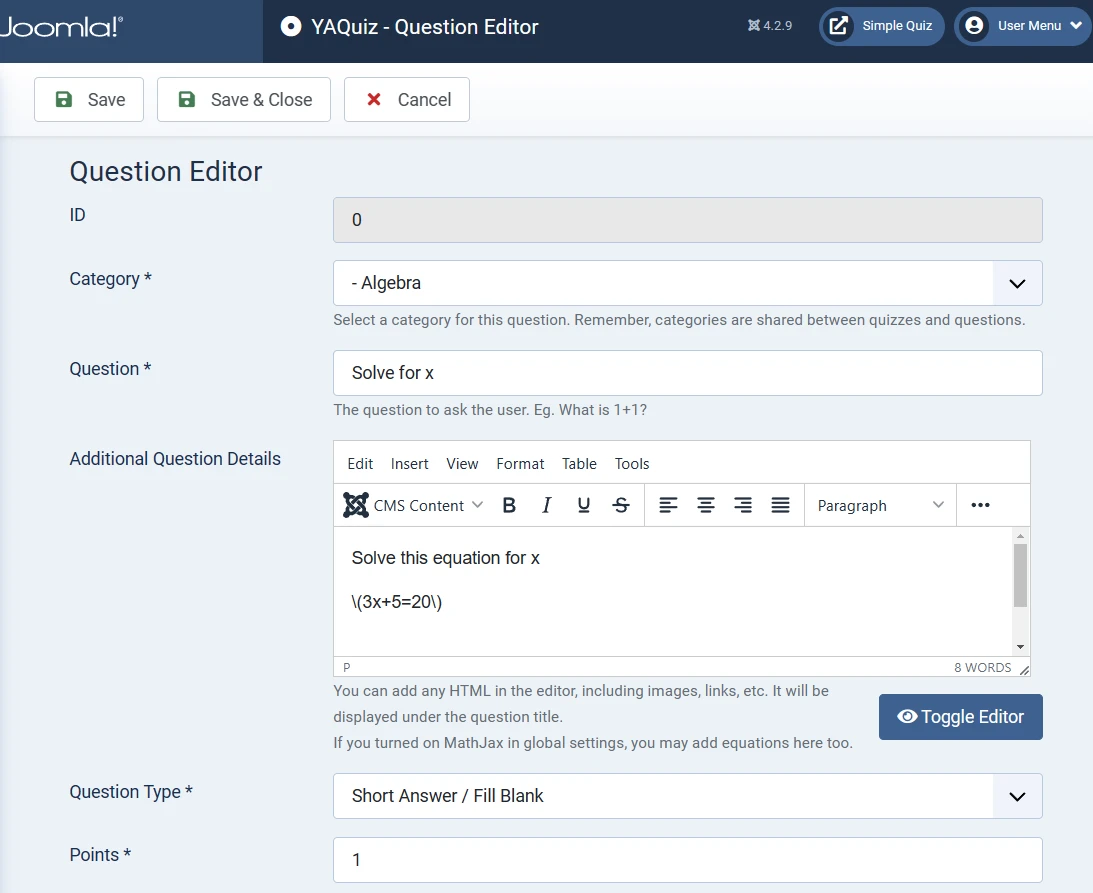Open the editor Insert menu

(x=409, y=464)
